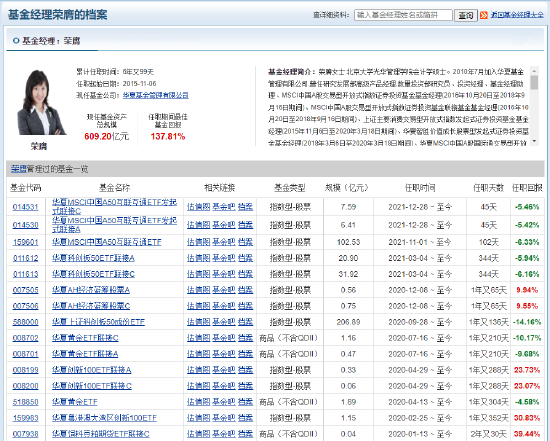The height and width of the screenshot is (441, 550).
Task: Click 基金吧 in the 014531 row
Action: click(224, 207)
